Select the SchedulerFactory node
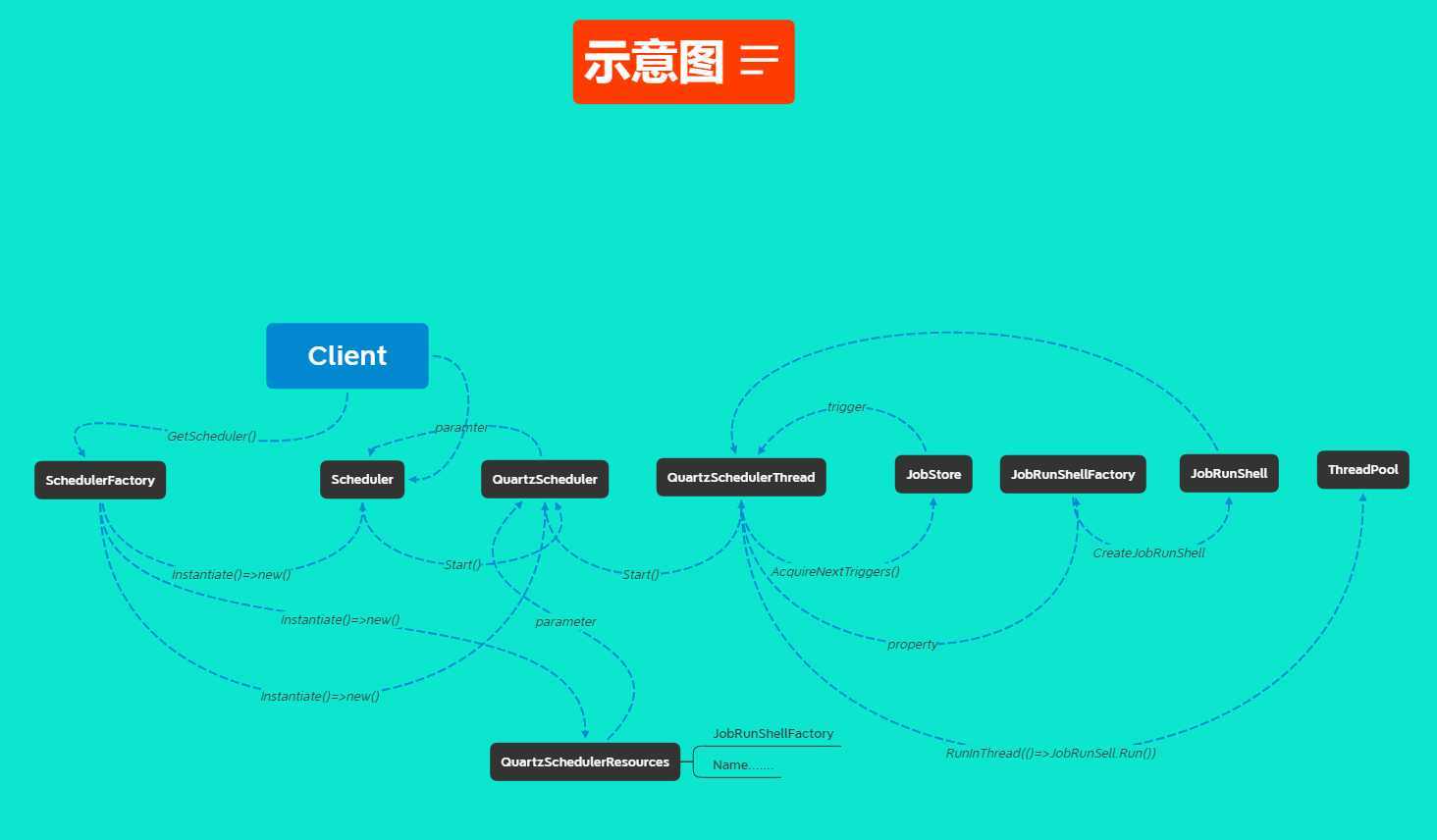 click(100, 481)
